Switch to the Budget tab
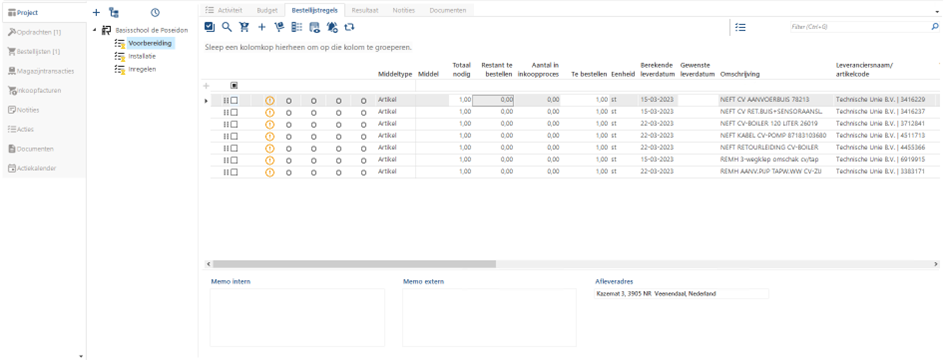The height and width of the screenshot is (360, 945). [x=267, y=10]
